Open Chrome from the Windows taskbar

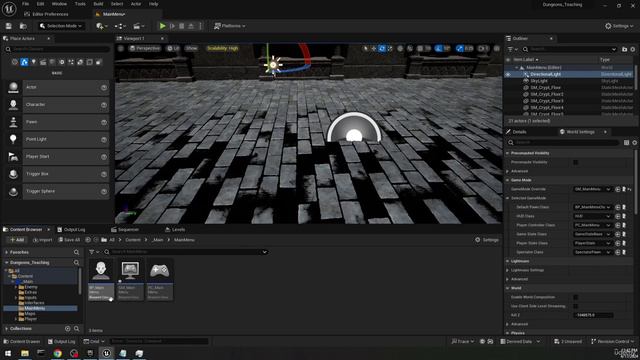click(58, 353)
